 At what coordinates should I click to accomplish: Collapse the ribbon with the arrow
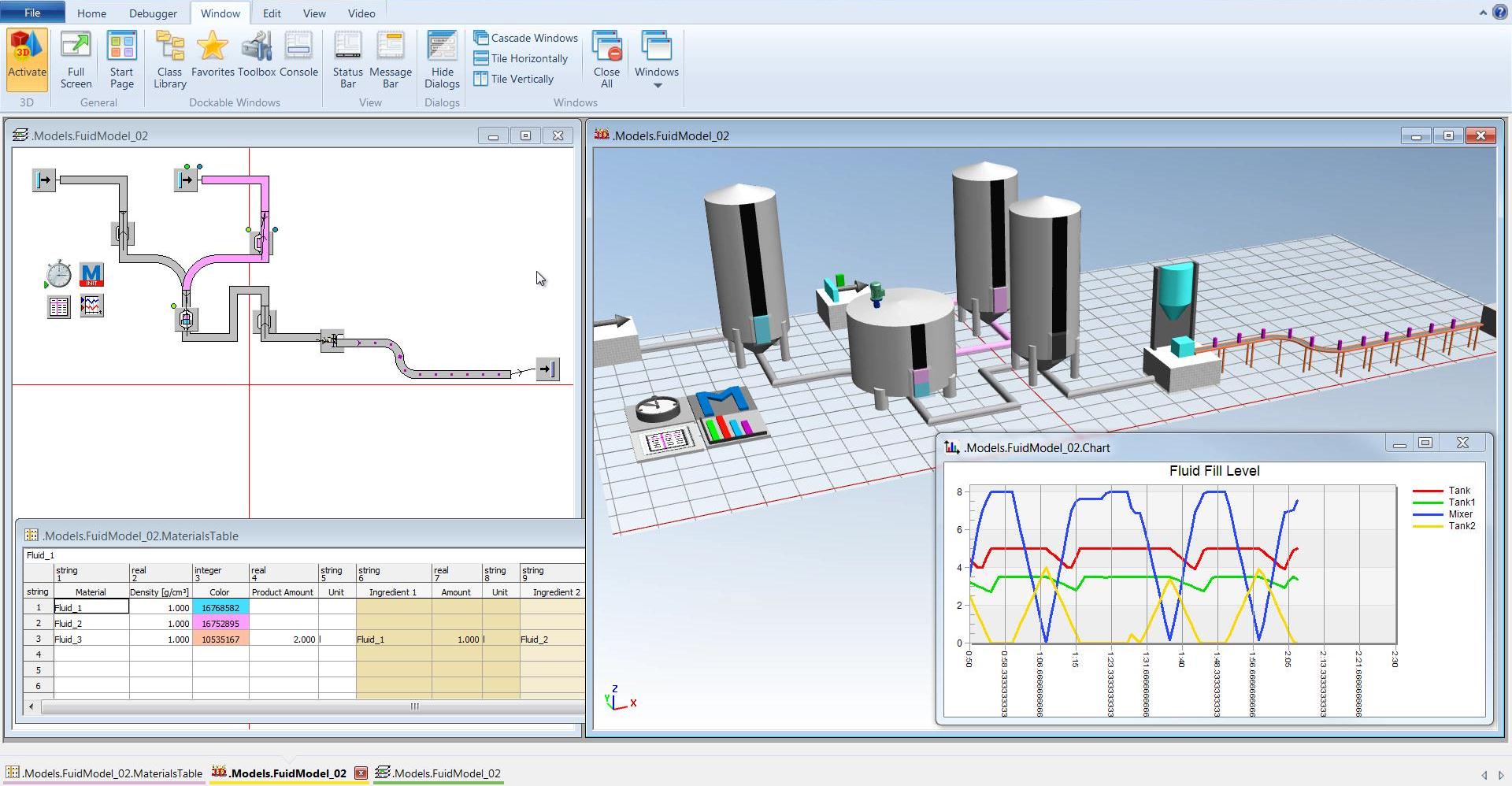tap(1483, 13)
